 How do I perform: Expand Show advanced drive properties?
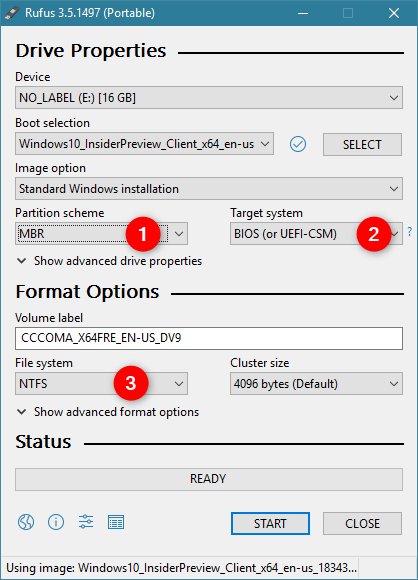109,261
